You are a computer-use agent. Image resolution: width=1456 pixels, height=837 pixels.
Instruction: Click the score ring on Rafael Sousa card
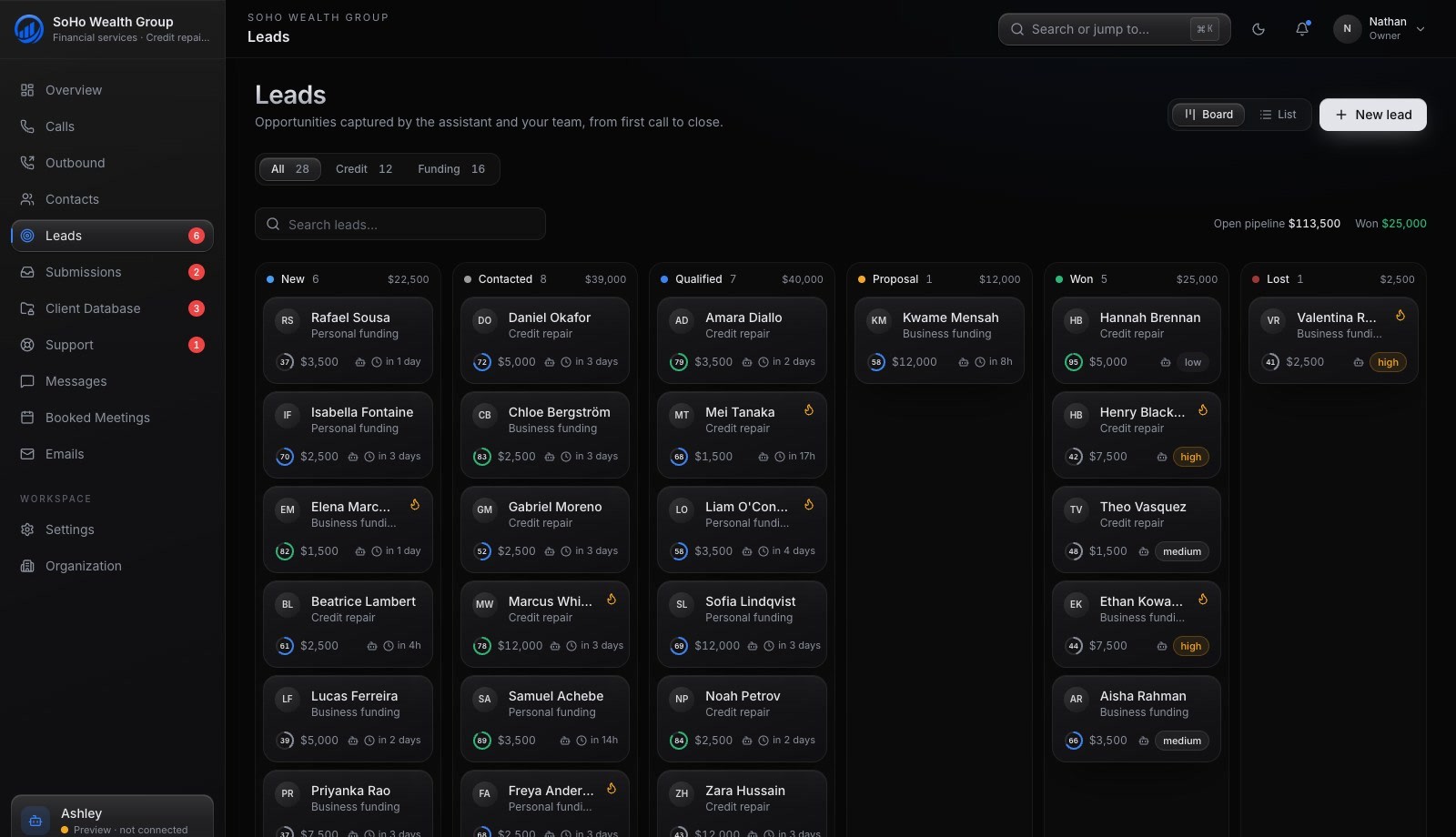tap(285, 362)
